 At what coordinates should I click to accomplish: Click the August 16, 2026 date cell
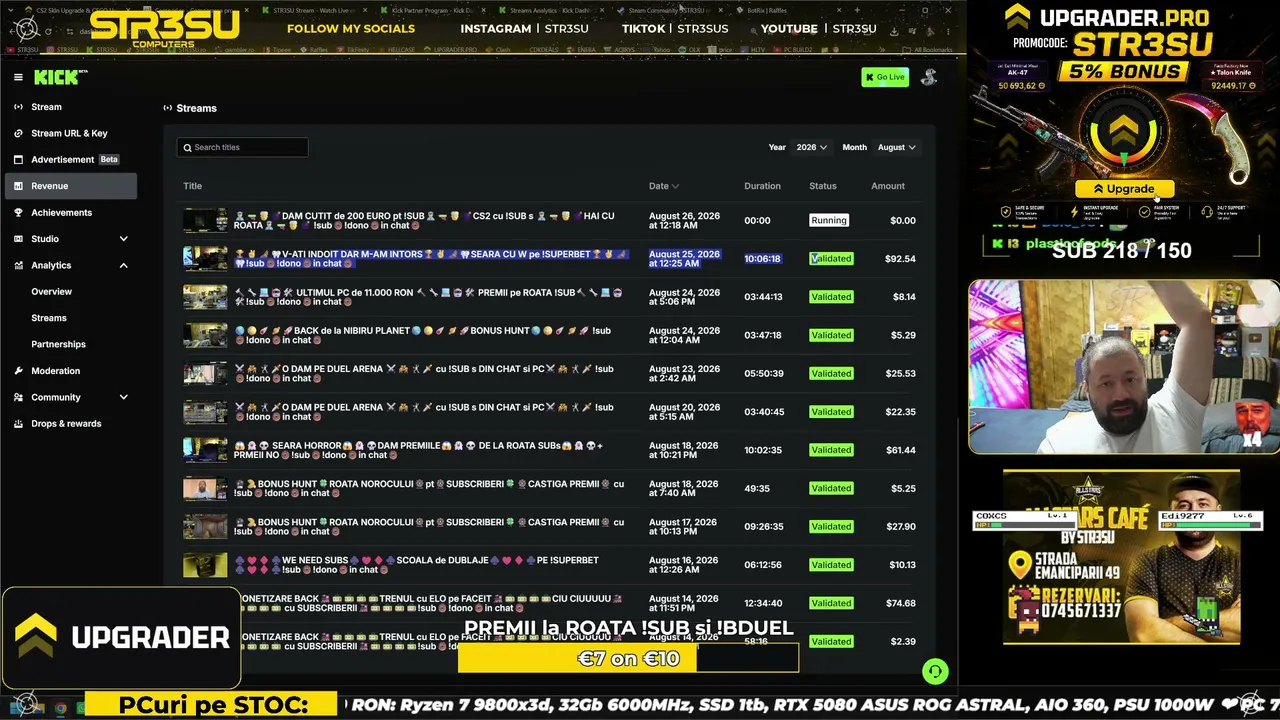pos(684,565)
